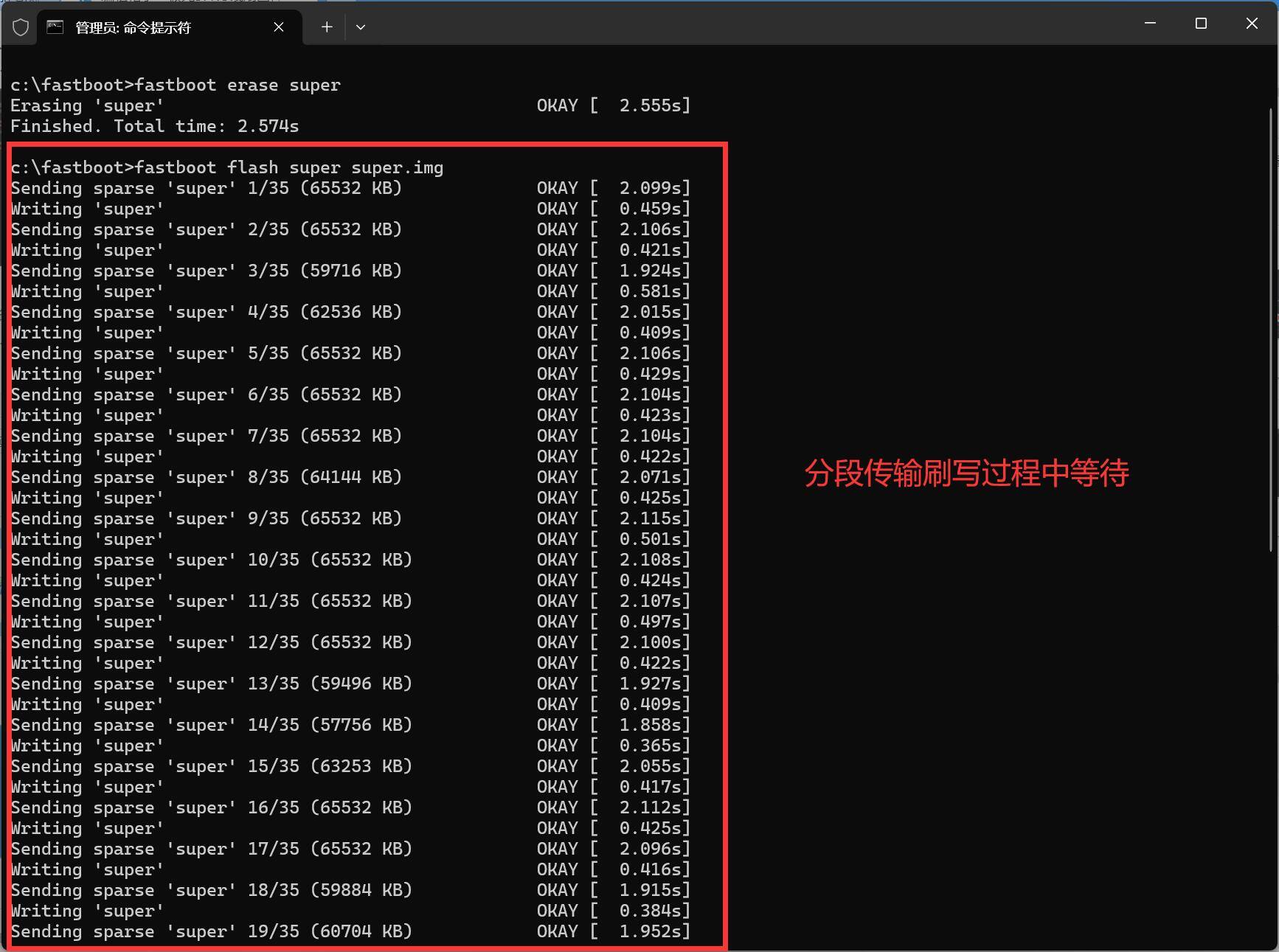Click the 'OKAY [ 1.952s]' timing value

click(x=614, y=931)
